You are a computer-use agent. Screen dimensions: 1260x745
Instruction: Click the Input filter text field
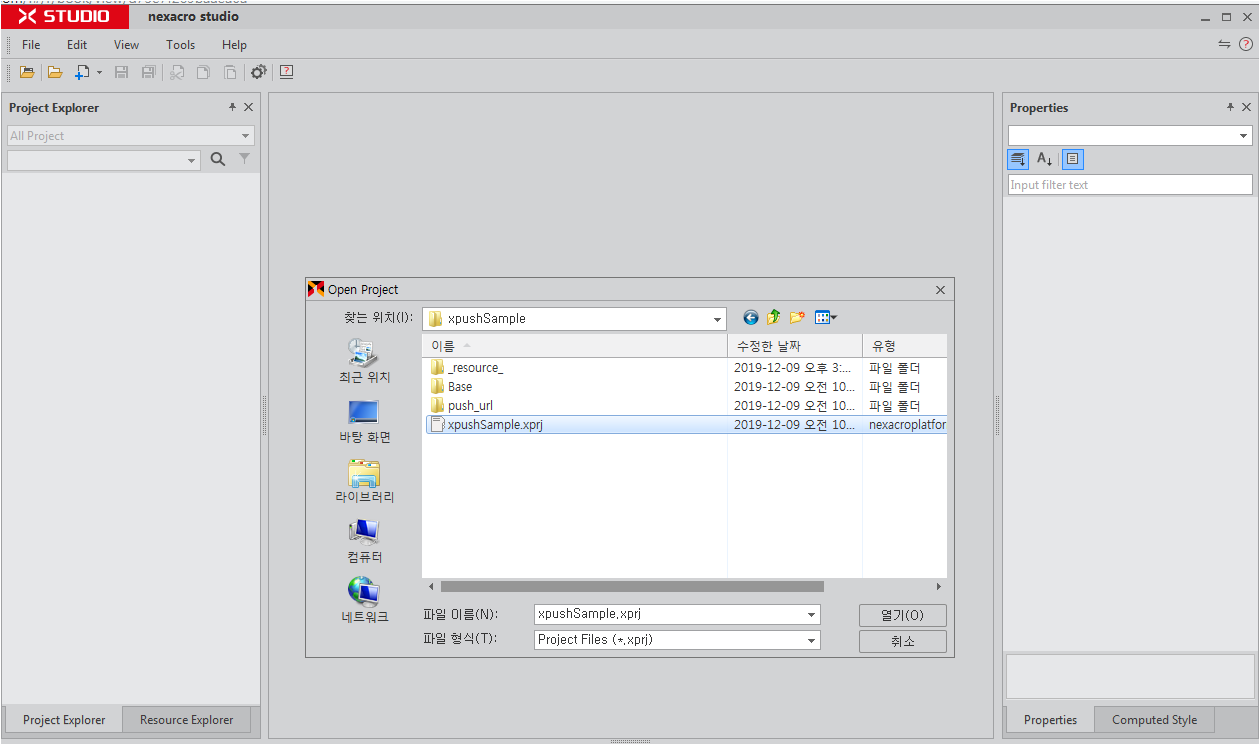click(x=1130, y=185)
